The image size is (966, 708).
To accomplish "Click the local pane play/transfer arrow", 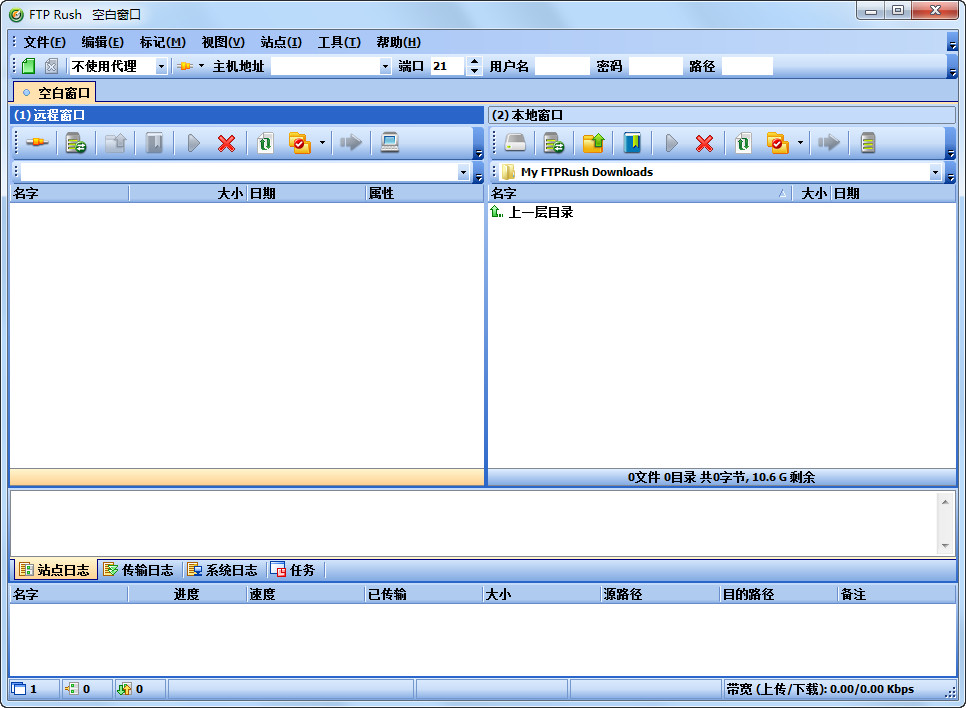I will click(x=672, y=143).
